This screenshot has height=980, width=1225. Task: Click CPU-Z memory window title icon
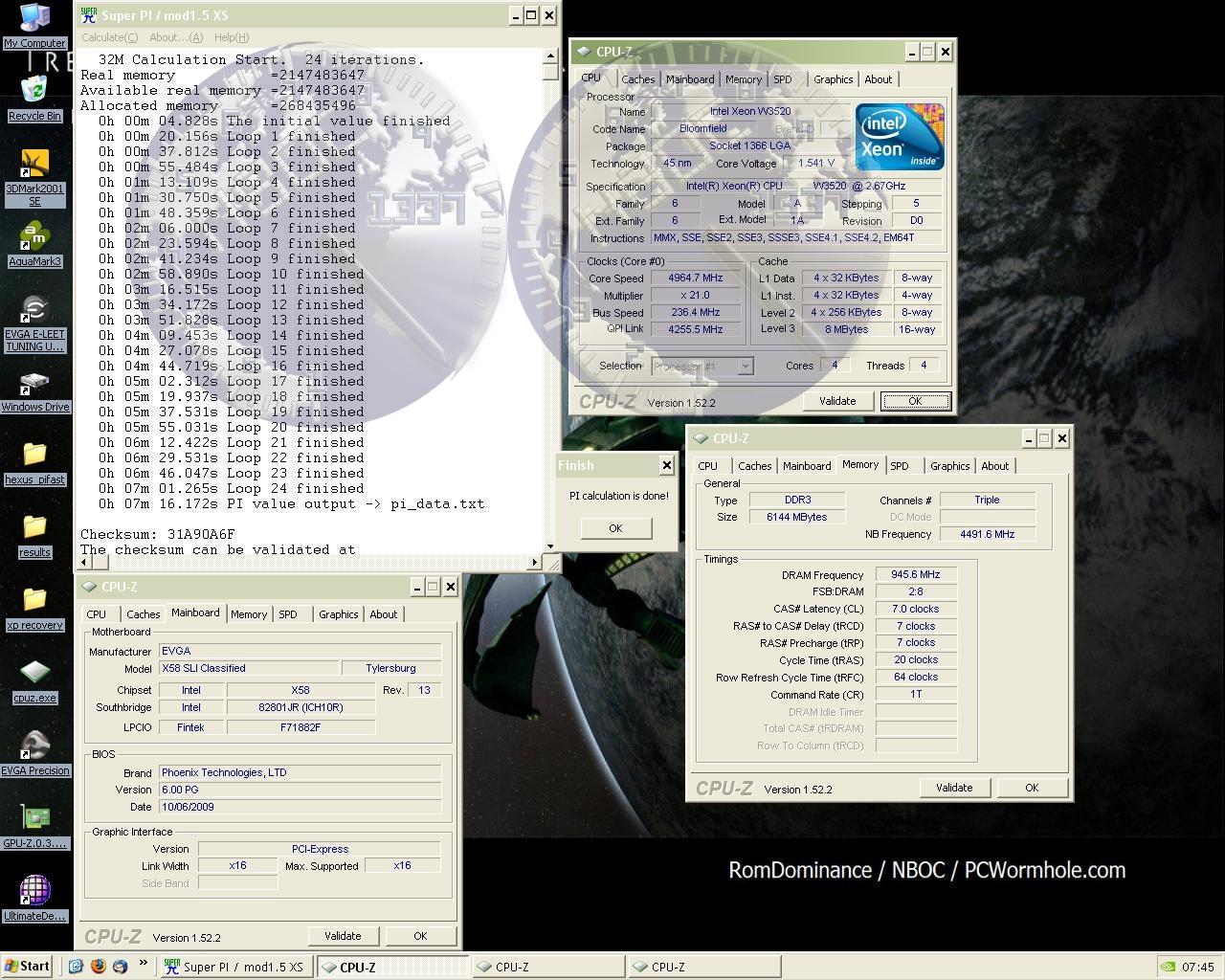(x=701, y=438)
